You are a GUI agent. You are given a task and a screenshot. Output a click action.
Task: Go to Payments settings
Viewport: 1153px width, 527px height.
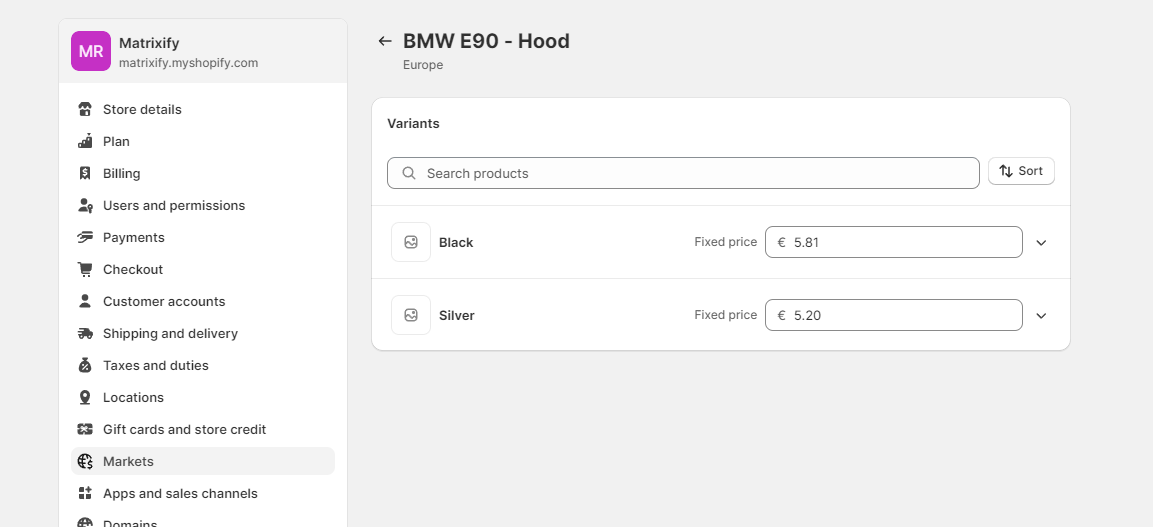133,237
